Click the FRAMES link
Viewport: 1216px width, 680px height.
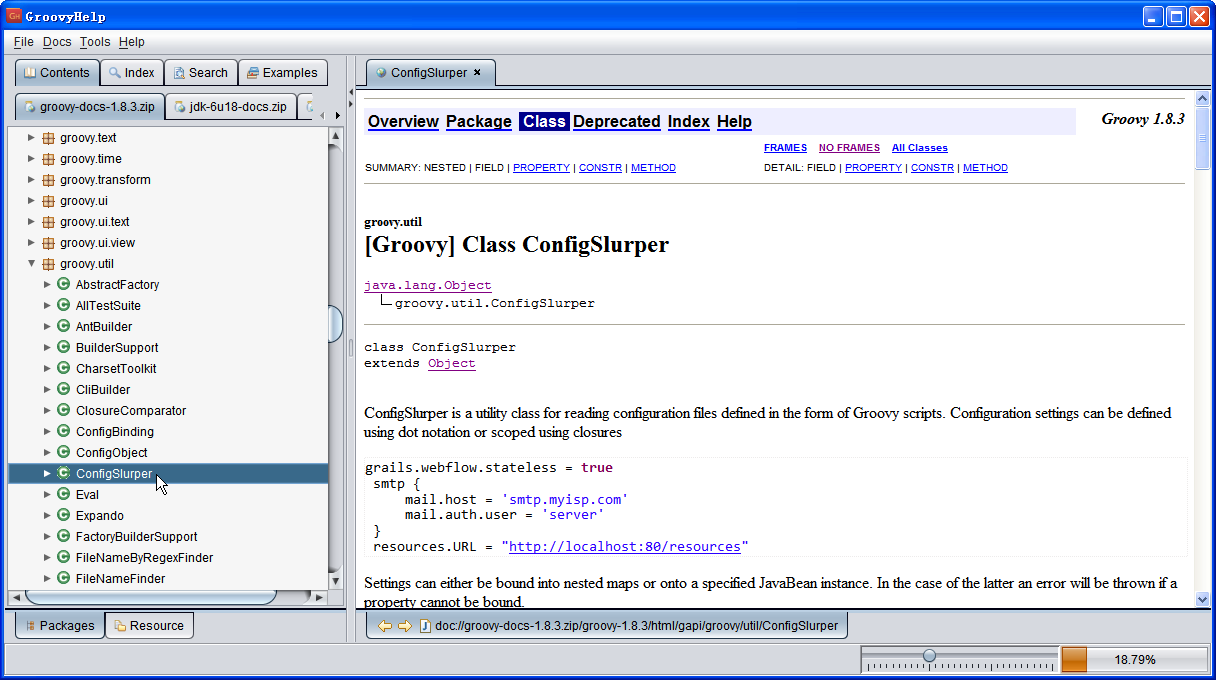[785, 148]
